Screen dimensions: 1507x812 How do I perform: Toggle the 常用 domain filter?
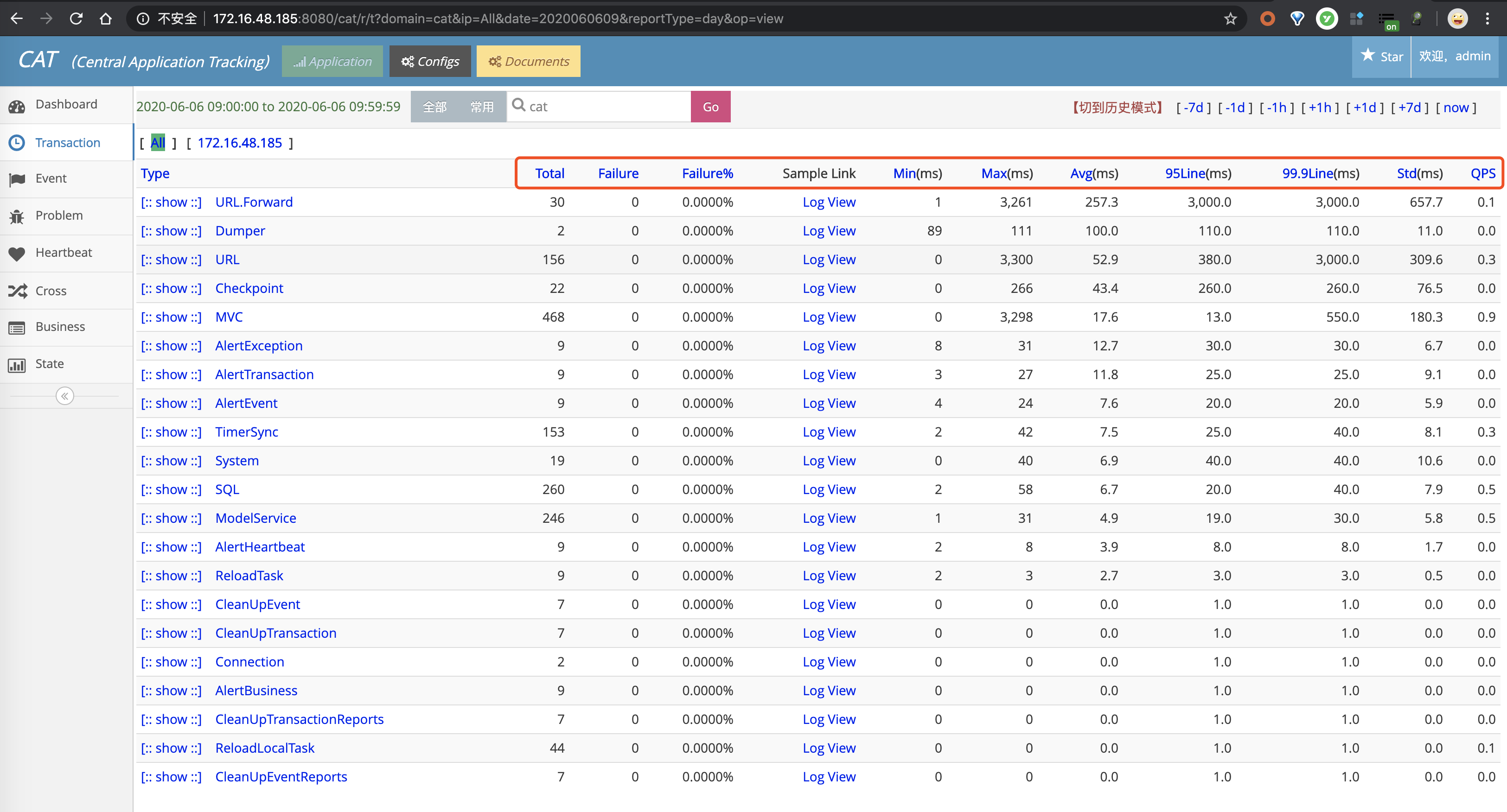pos(482,107)
